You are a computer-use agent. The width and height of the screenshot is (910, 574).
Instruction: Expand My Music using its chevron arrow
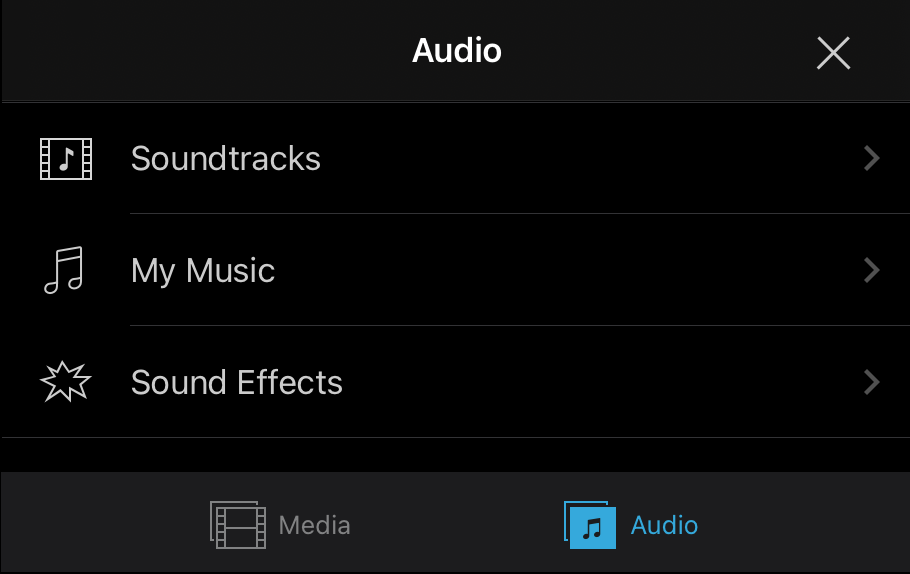(x=872, y=270)
